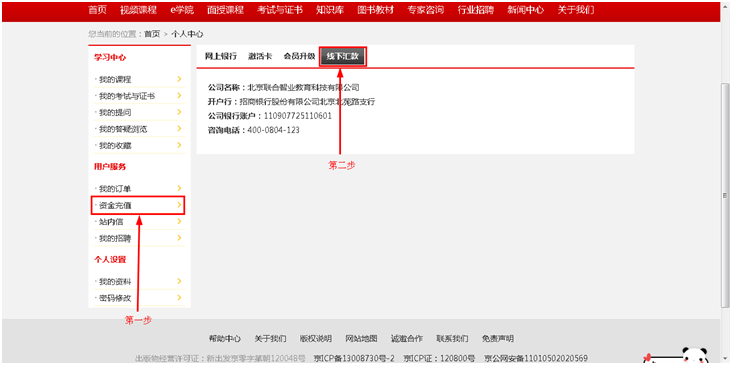Click the 京ICP备13008730号-2 footer text
732x365 pixels.
tap(354, 358)
